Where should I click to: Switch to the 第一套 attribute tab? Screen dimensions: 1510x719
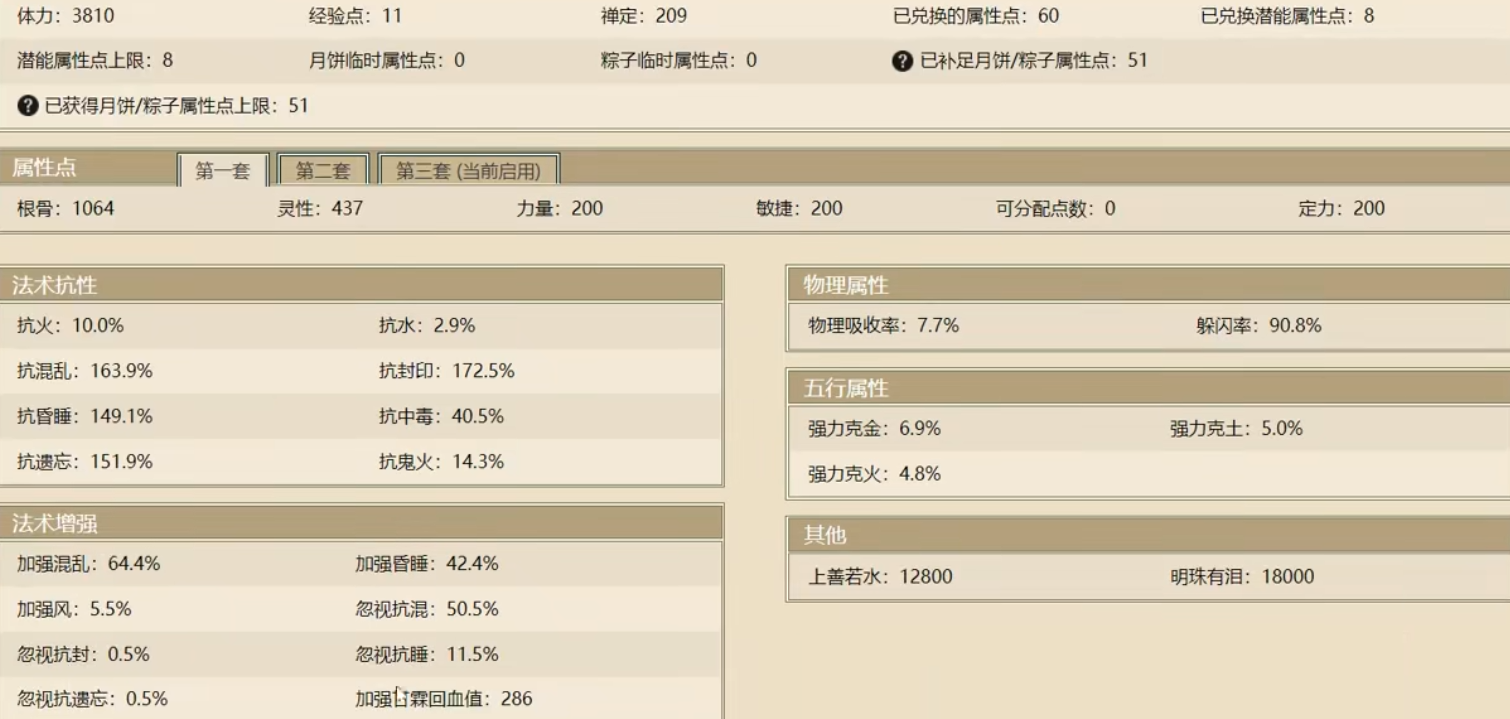(222, 171)
